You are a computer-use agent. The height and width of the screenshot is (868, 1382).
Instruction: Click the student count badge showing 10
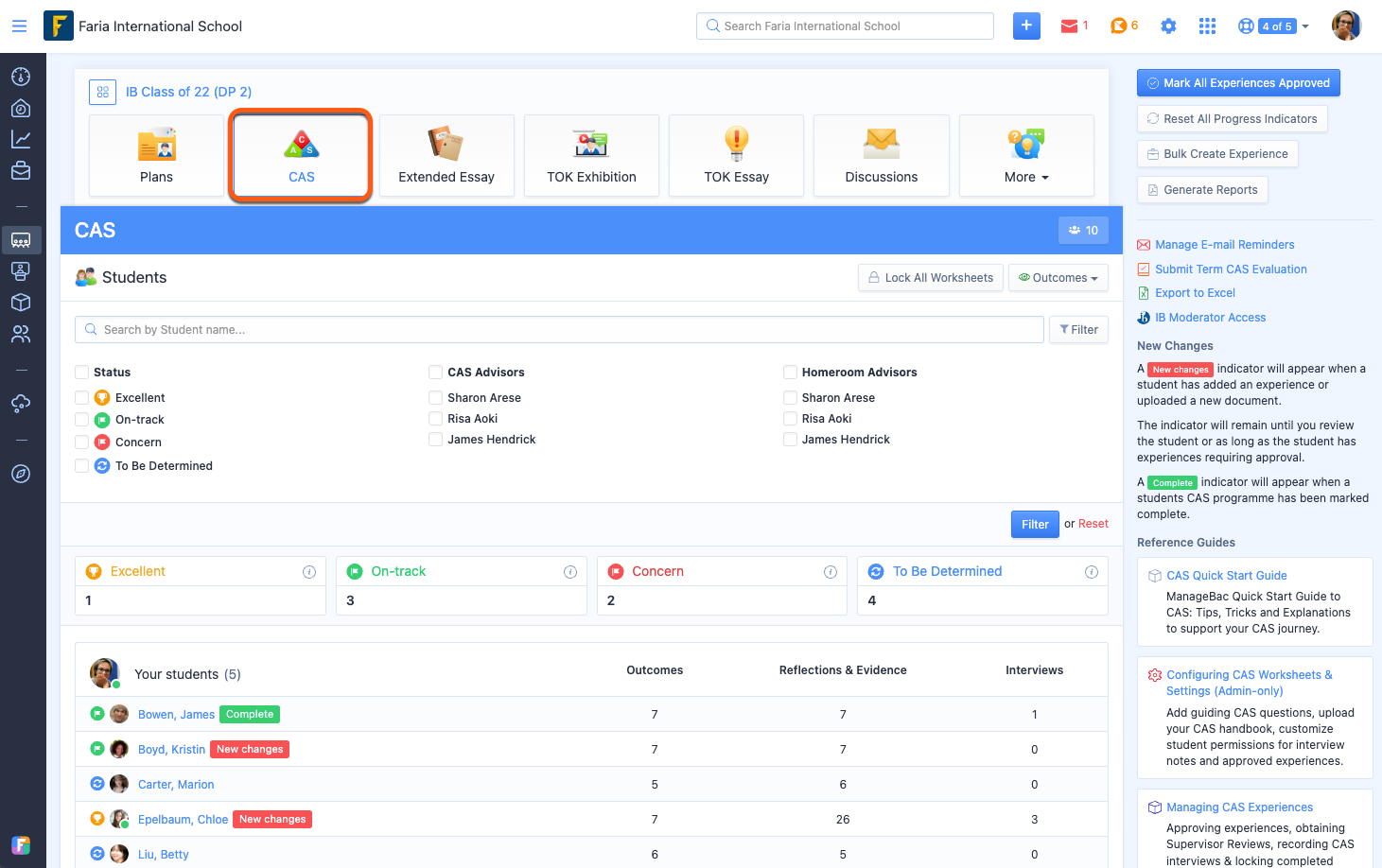(1083, 230)
